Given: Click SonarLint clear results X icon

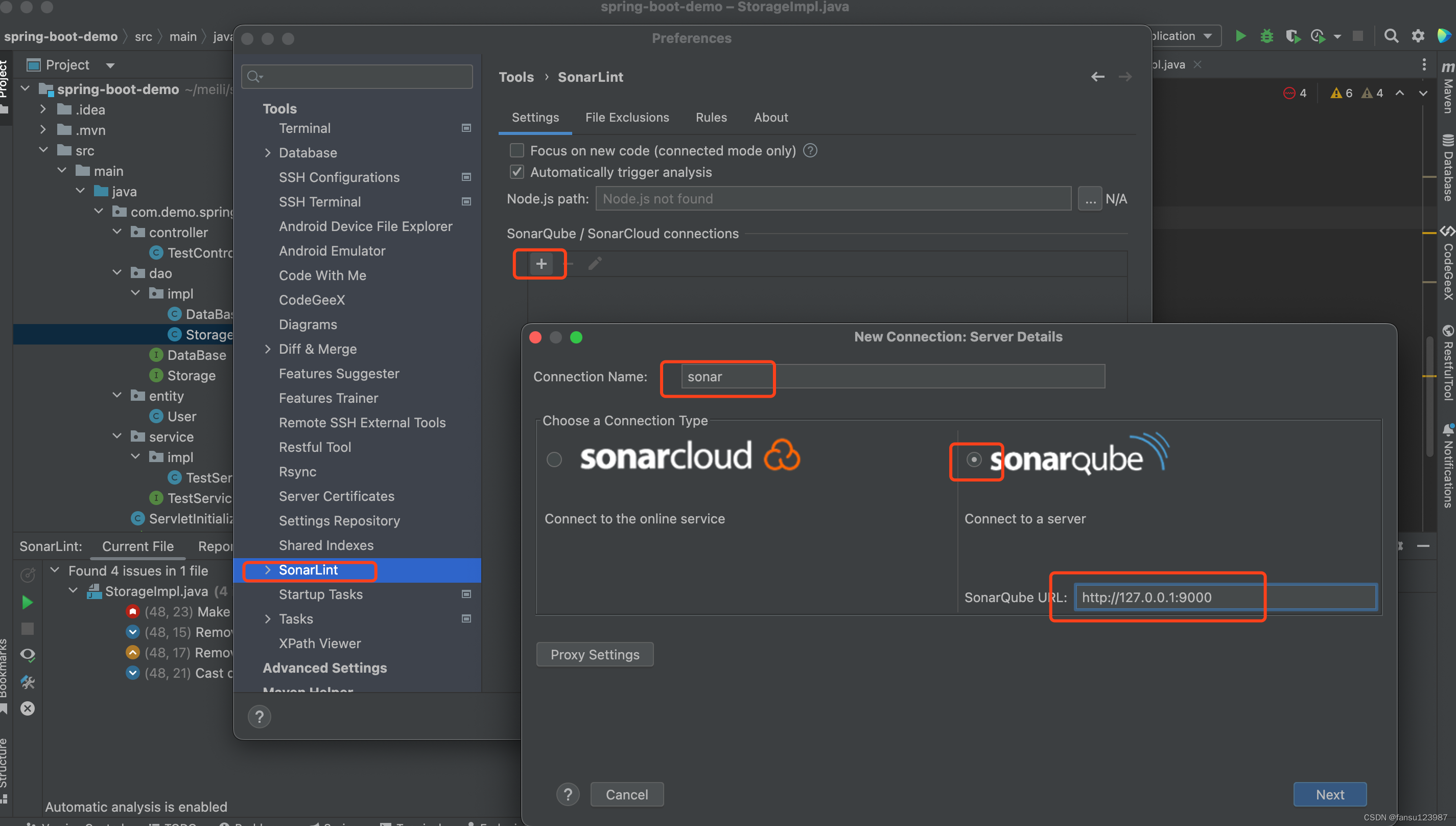Looking at the screenshot, I should (27, 708).
